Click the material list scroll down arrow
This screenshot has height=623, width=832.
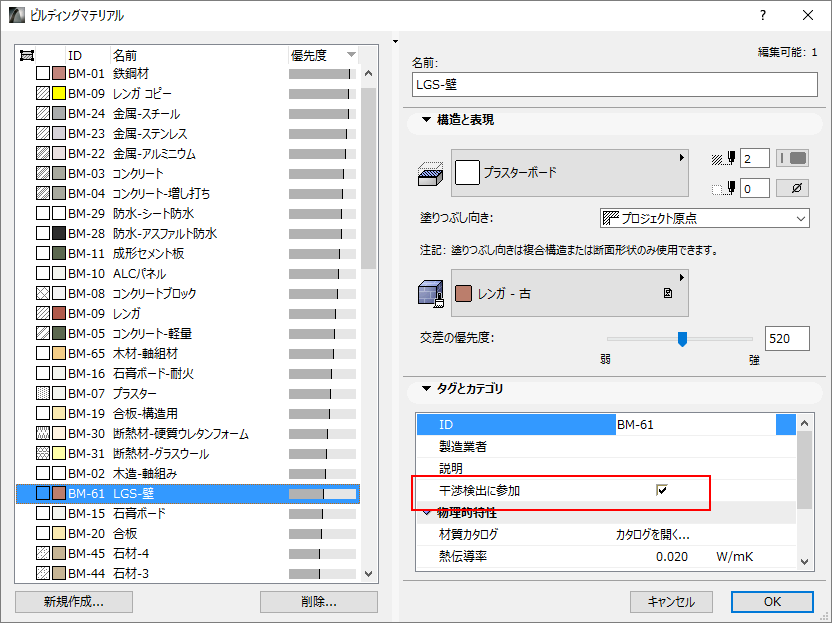coord(369,574)
